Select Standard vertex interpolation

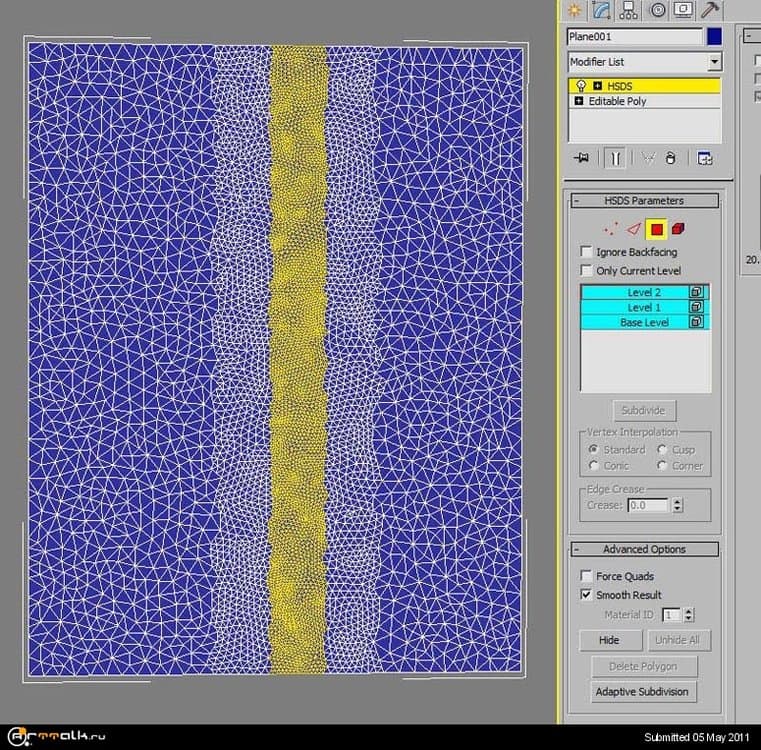pos(593,450)
